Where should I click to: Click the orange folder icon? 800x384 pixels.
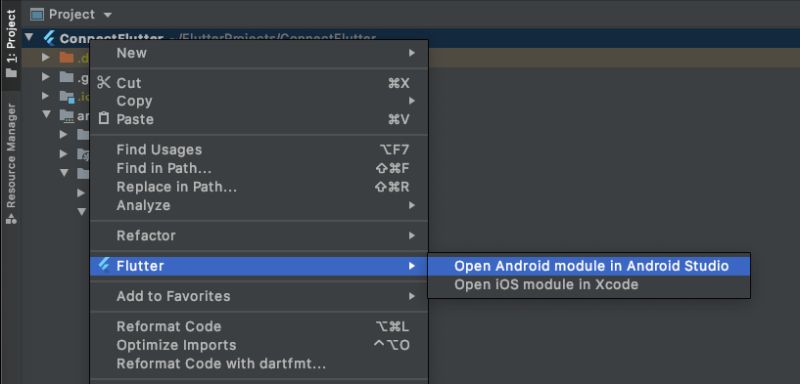[66, 57]
